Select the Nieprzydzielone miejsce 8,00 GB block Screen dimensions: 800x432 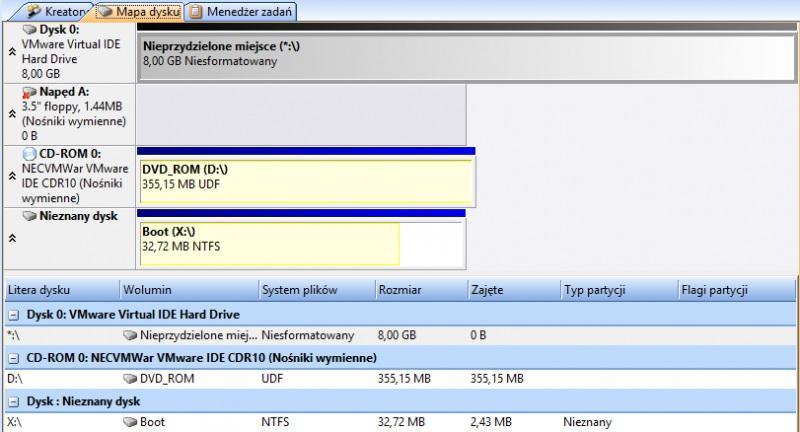[x=466, y=58]
